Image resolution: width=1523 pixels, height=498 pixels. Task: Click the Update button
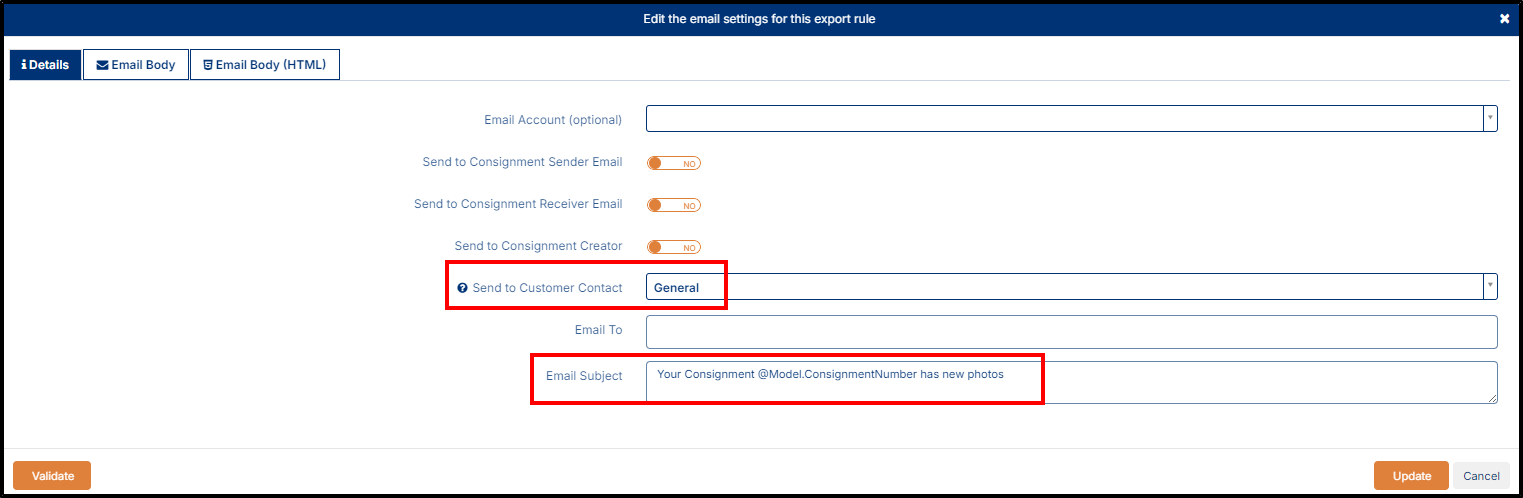(1411, 476)
